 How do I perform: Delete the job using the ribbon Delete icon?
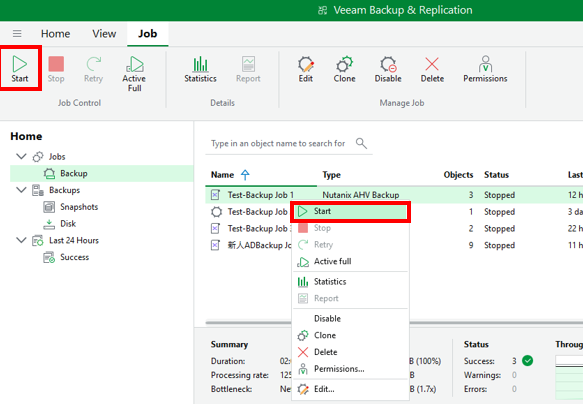432,69
